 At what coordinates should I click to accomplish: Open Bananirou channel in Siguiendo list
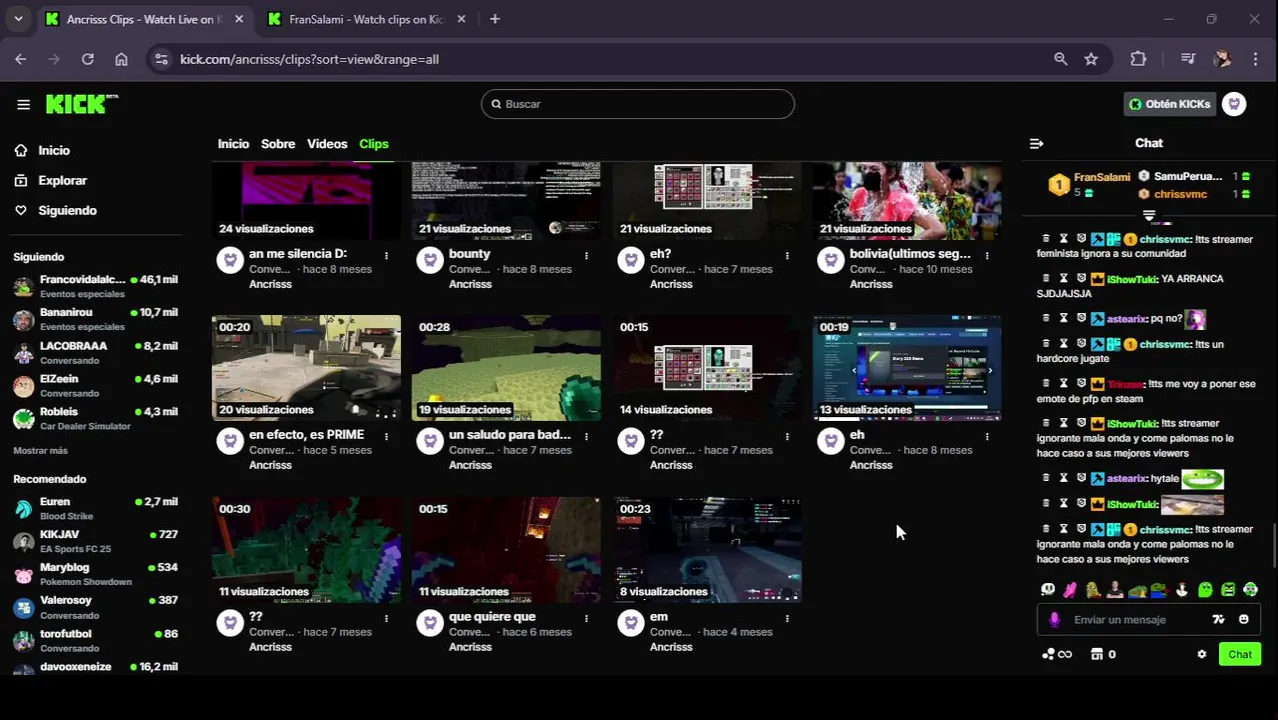click(x=95, y=319)
